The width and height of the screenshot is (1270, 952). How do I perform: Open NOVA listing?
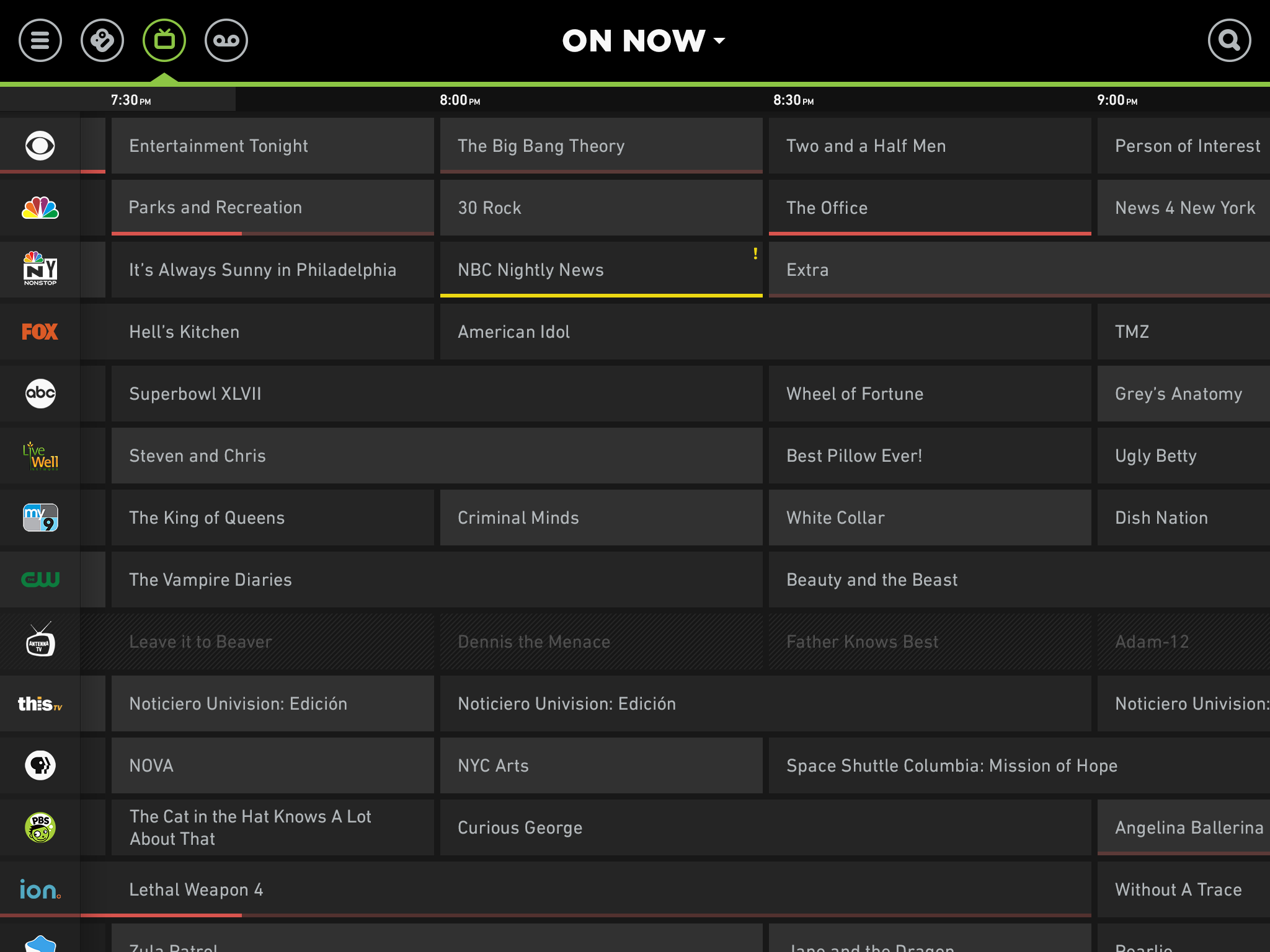273,765
